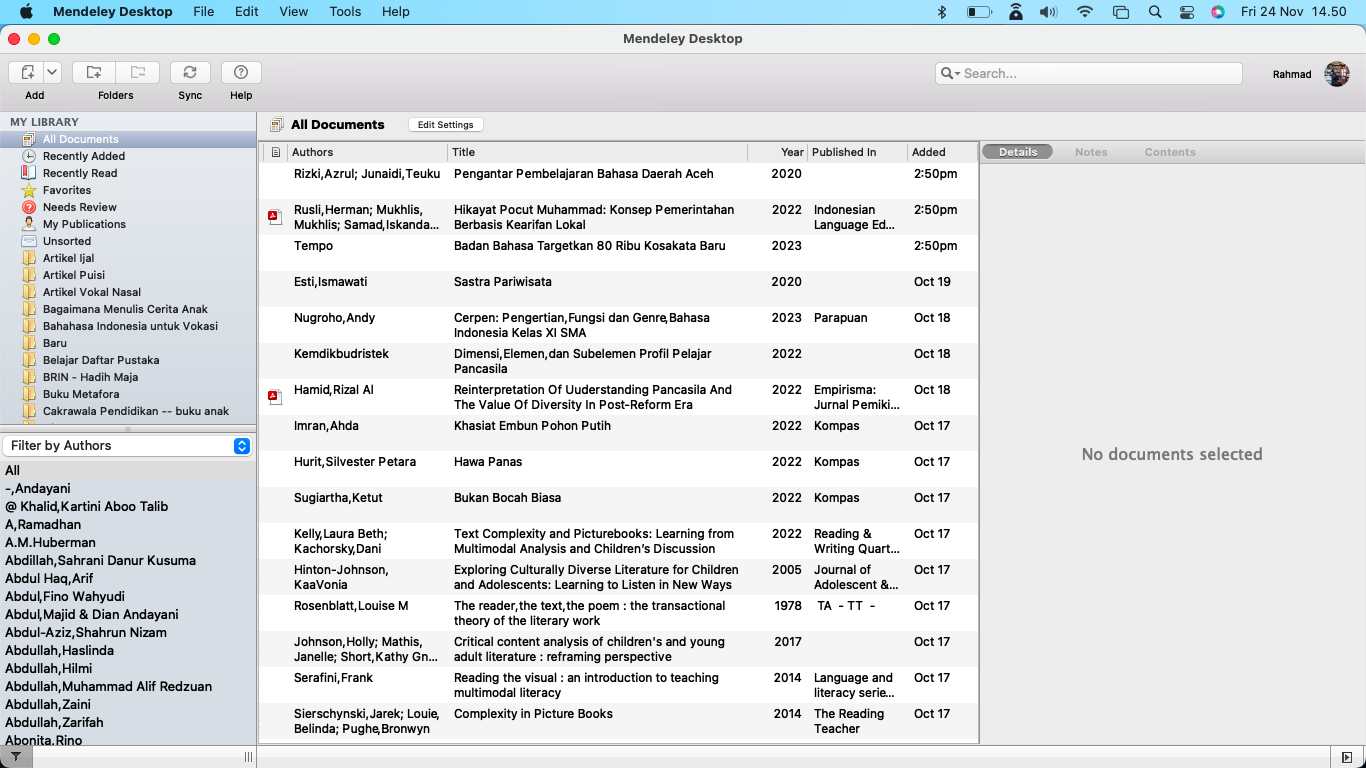Viewport: 1366px width, 768px height.
Task: Click the Create Folder toolbar icon
Action: (94, 73)
